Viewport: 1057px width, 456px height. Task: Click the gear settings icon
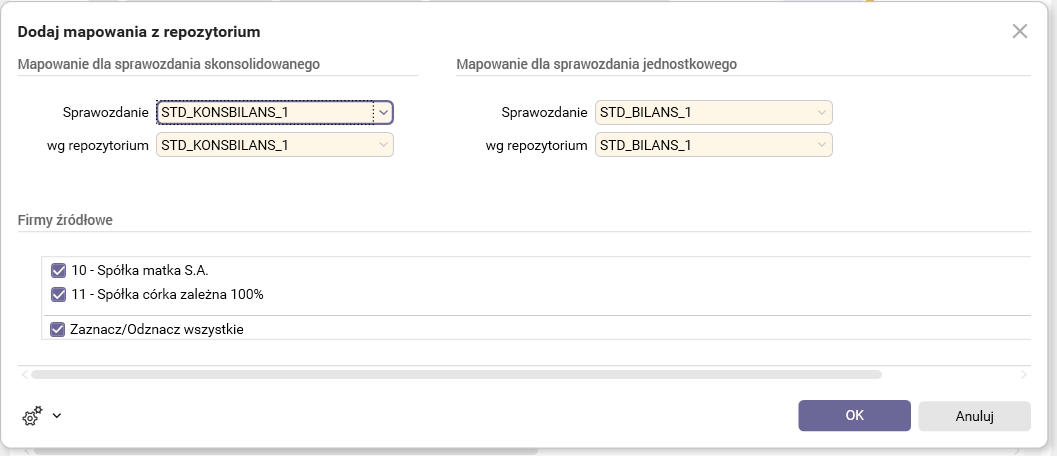pos(31,416)
